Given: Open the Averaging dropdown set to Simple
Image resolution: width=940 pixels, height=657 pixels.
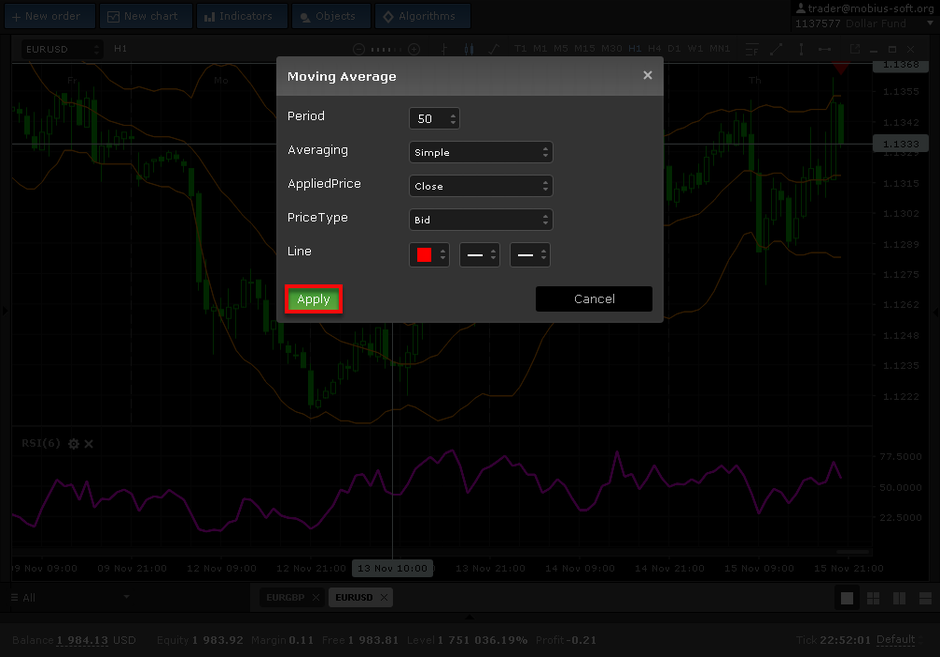Looking at the screenshot, I should [480, 152].
